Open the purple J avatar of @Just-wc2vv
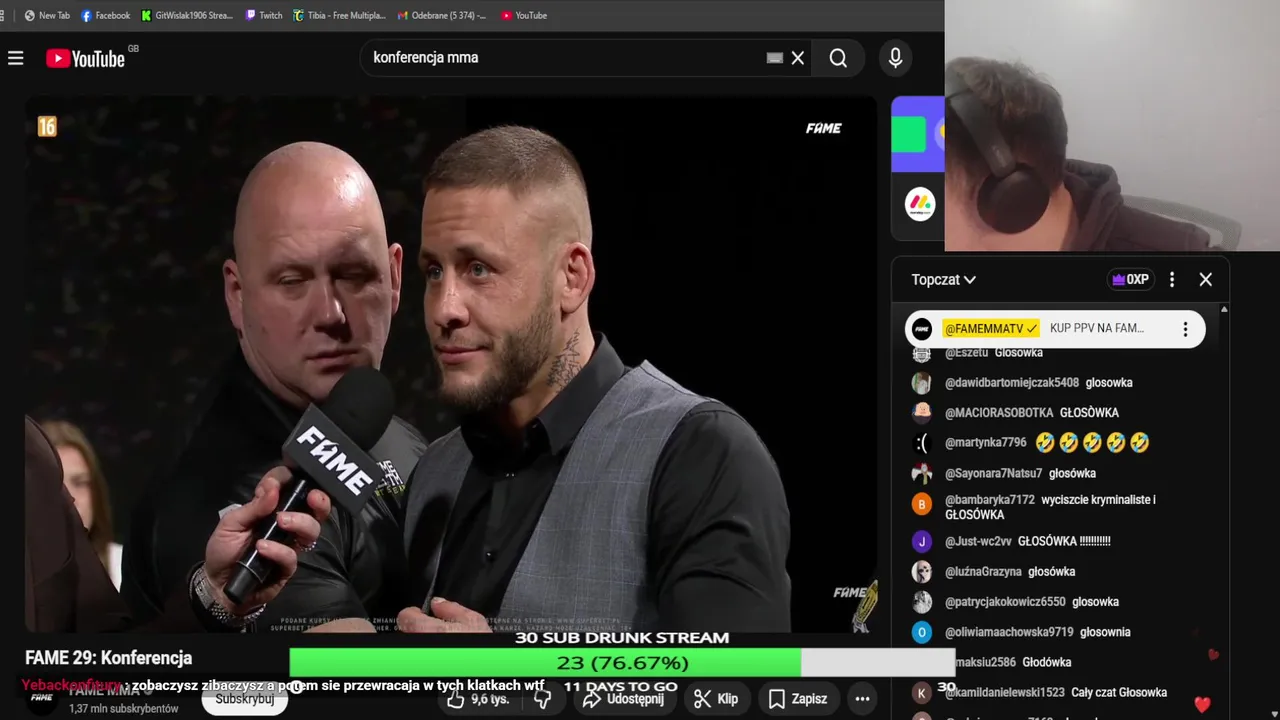 coord(922,541)
